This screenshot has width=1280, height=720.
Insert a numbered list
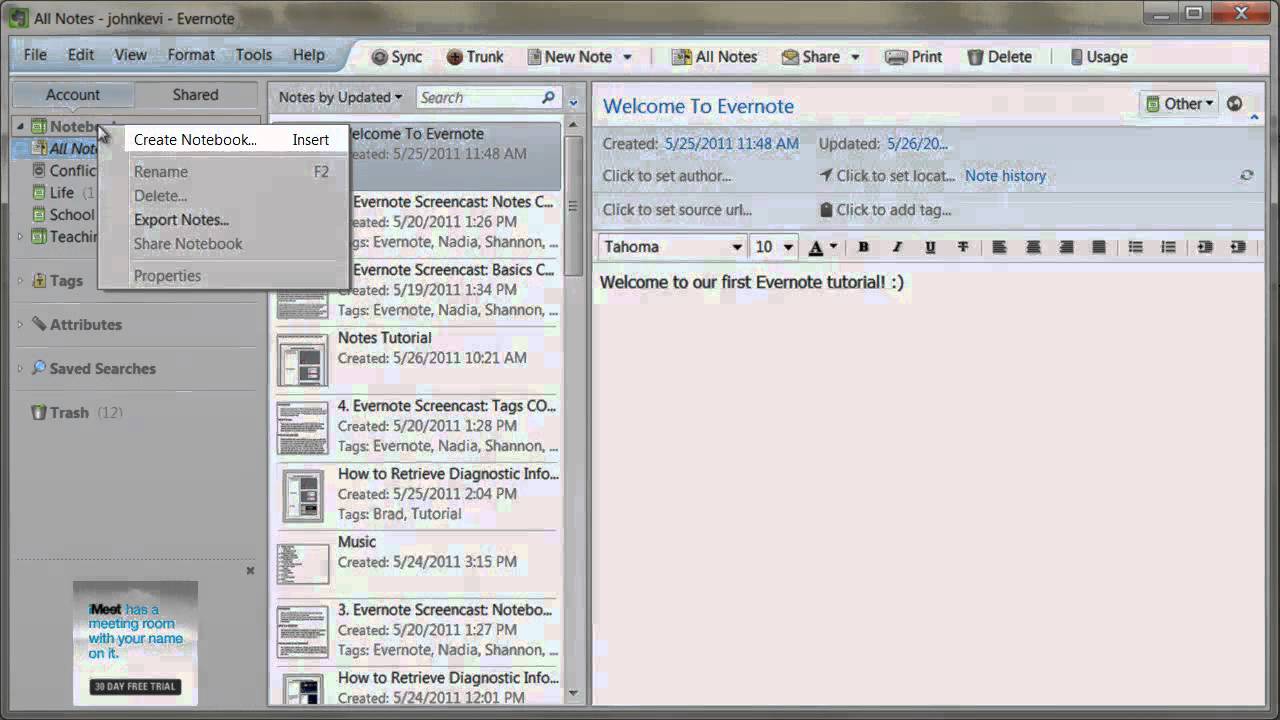1168,247
